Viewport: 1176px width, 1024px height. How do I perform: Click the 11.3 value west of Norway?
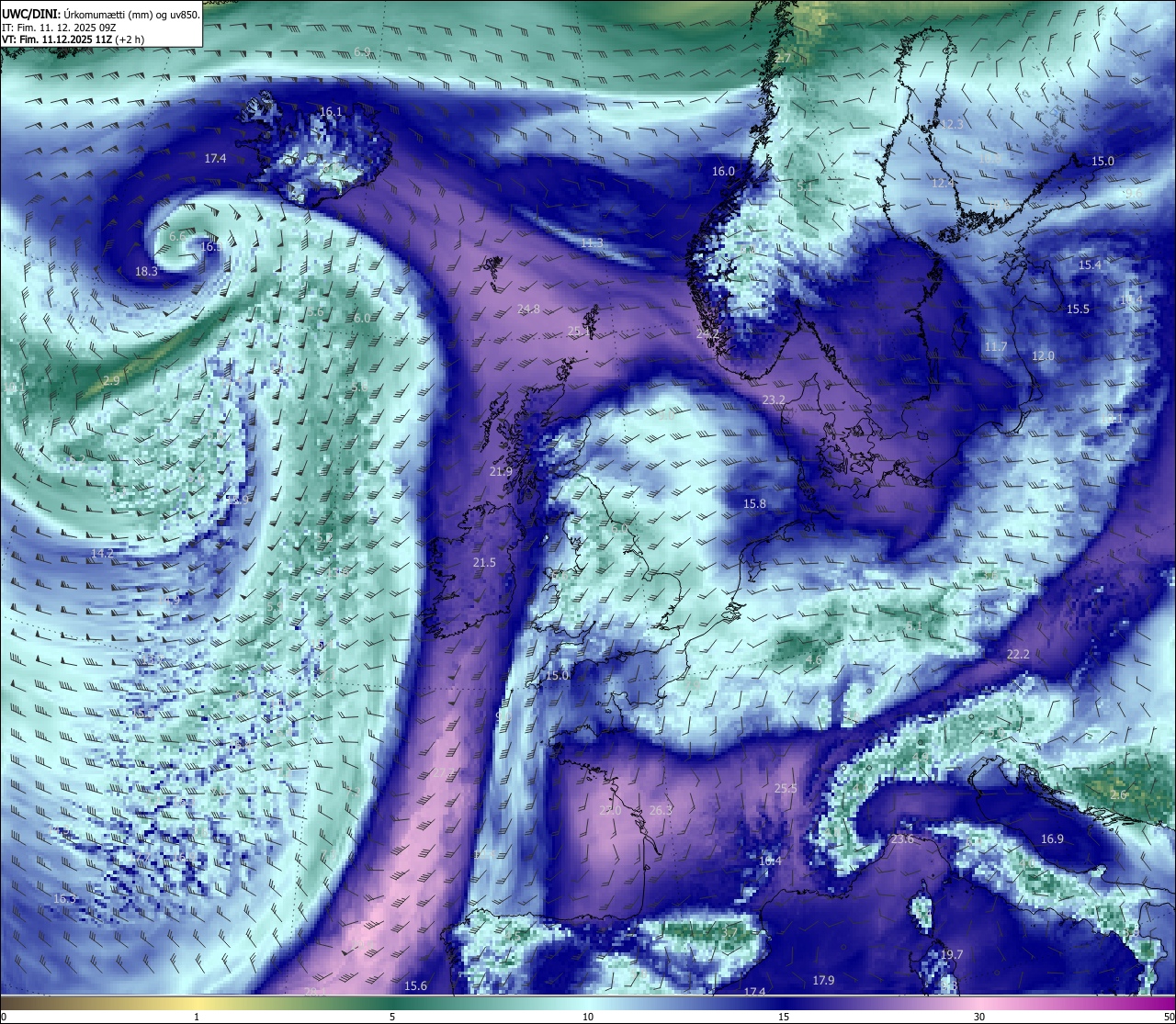tap(593, 243)
